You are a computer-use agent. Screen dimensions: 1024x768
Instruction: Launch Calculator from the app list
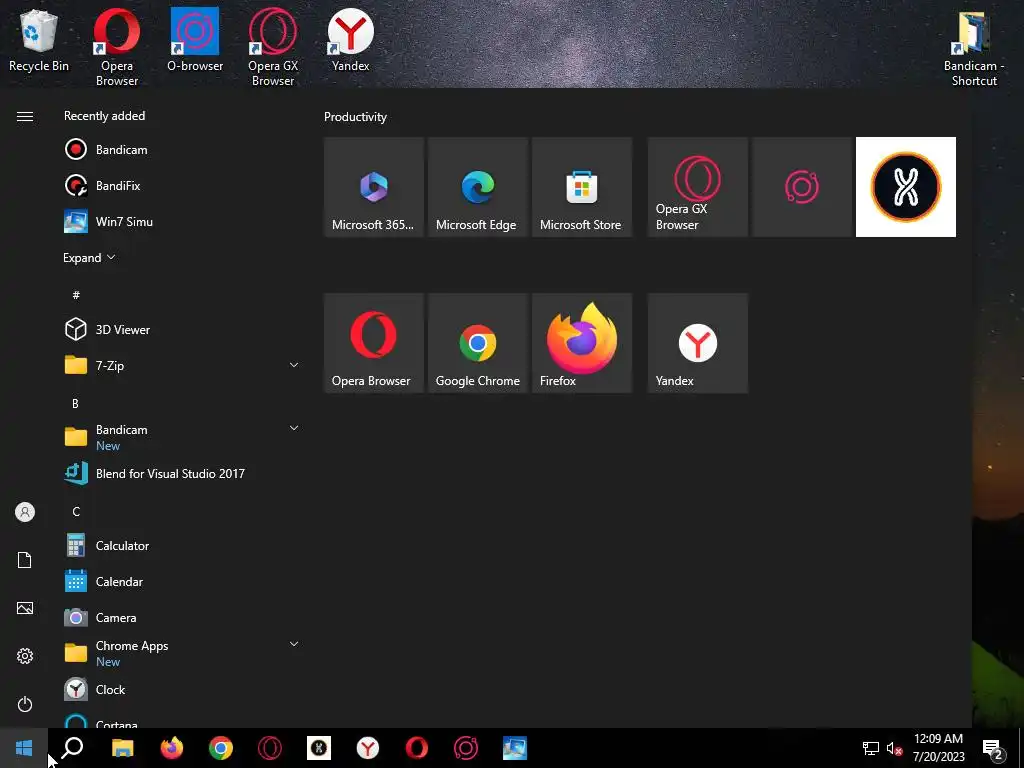pyautogui.click(x=182, y=545)
